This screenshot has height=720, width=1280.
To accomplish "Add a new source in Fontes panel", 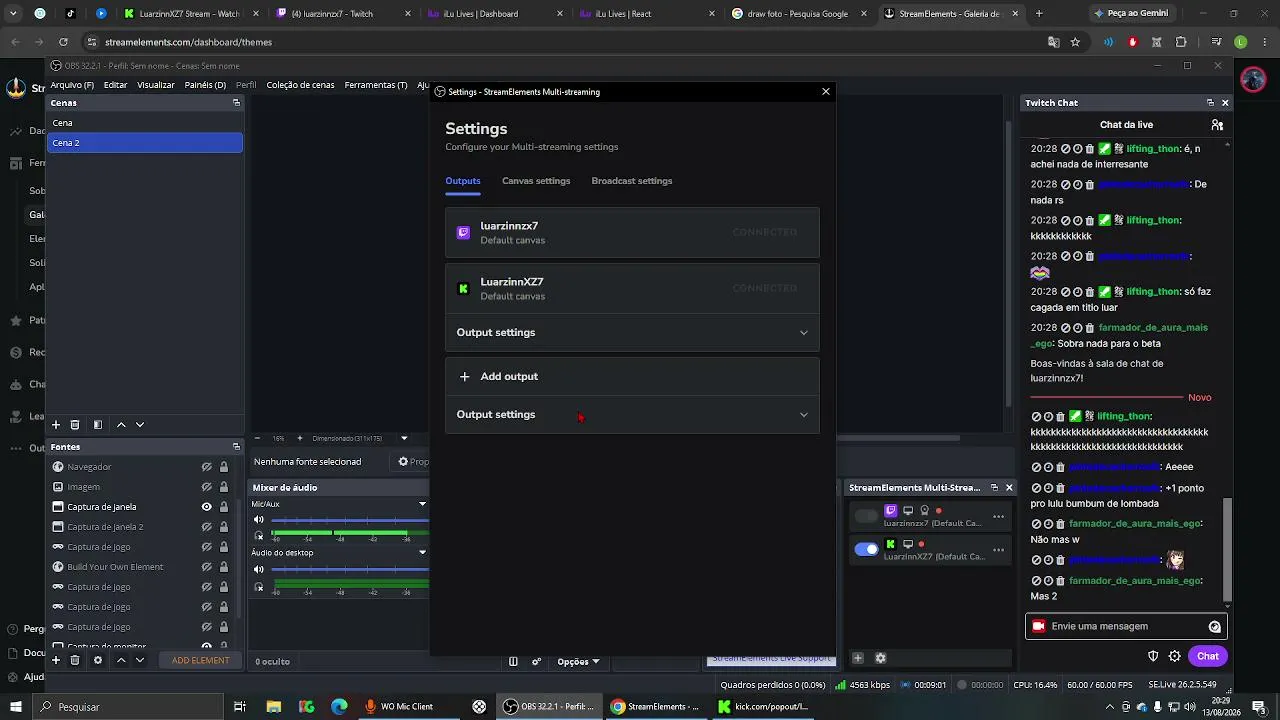I will click(x=56, y=660).
